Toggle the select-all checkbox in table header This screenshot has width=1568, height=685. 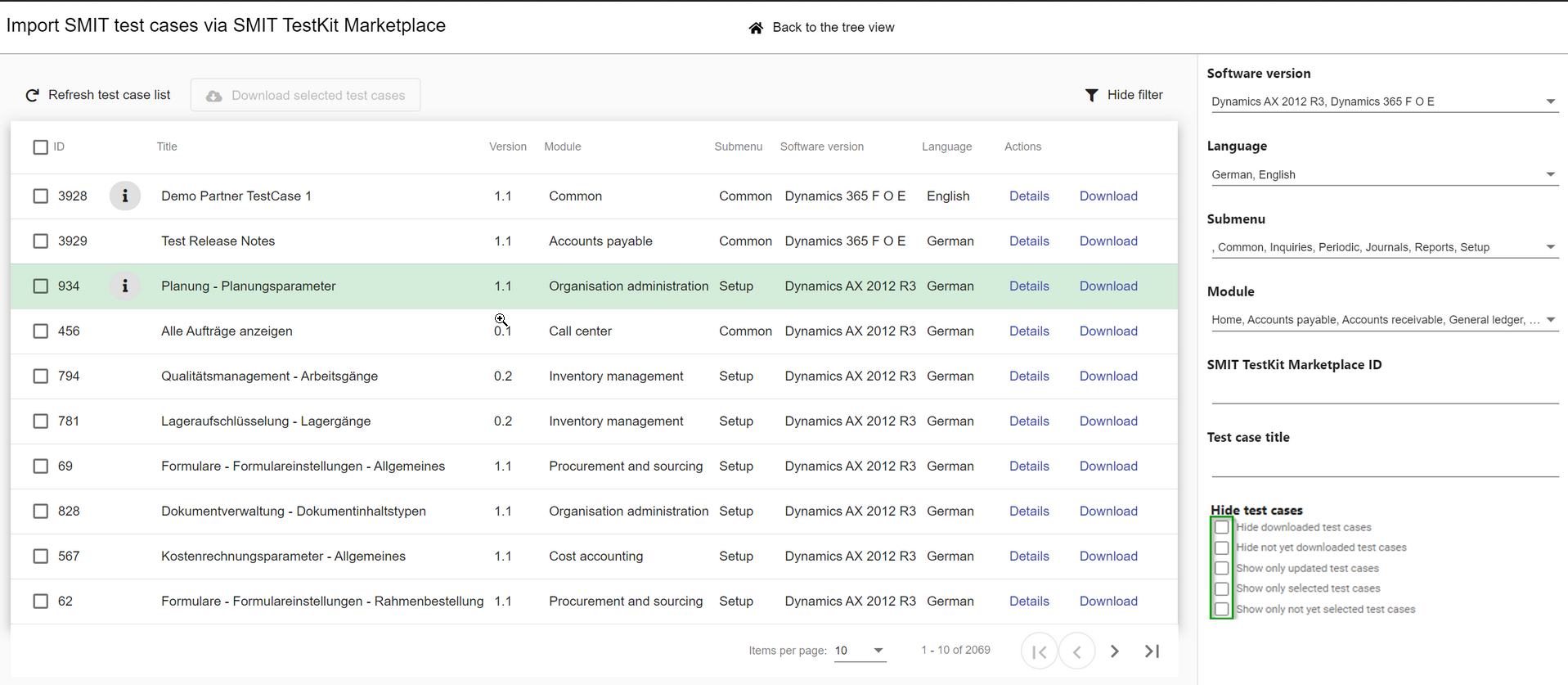tap(41, 147)
